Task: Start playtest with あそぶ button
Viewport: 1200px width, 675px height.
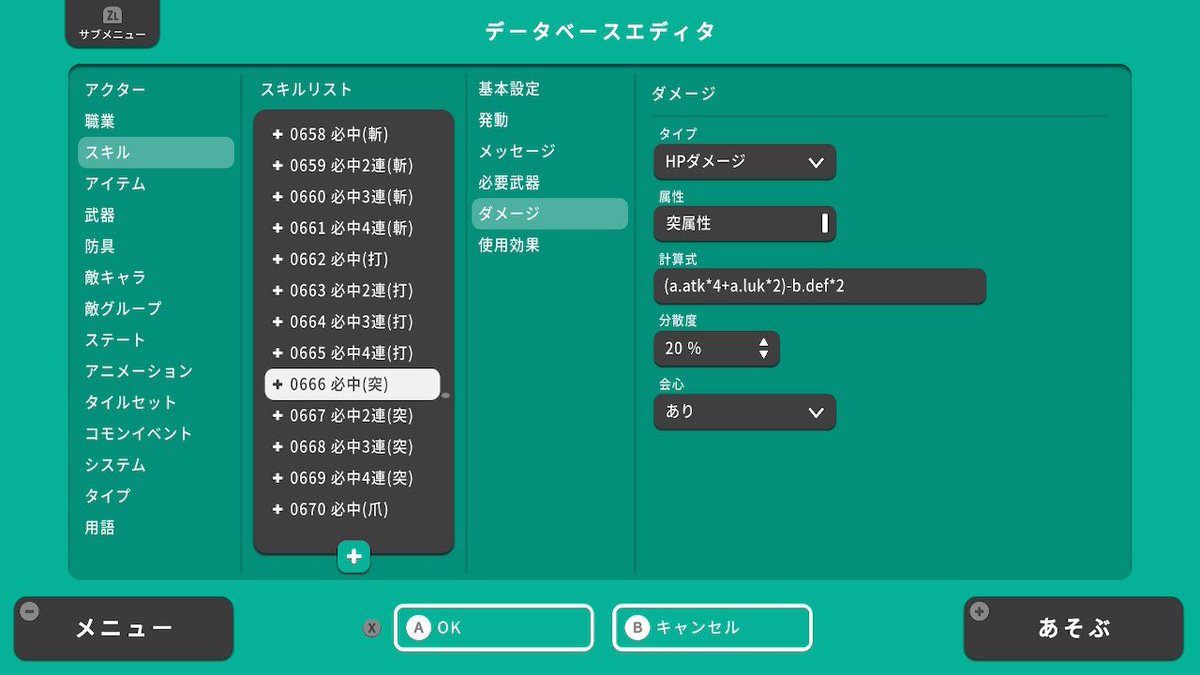Action: tap(1074, 629)
